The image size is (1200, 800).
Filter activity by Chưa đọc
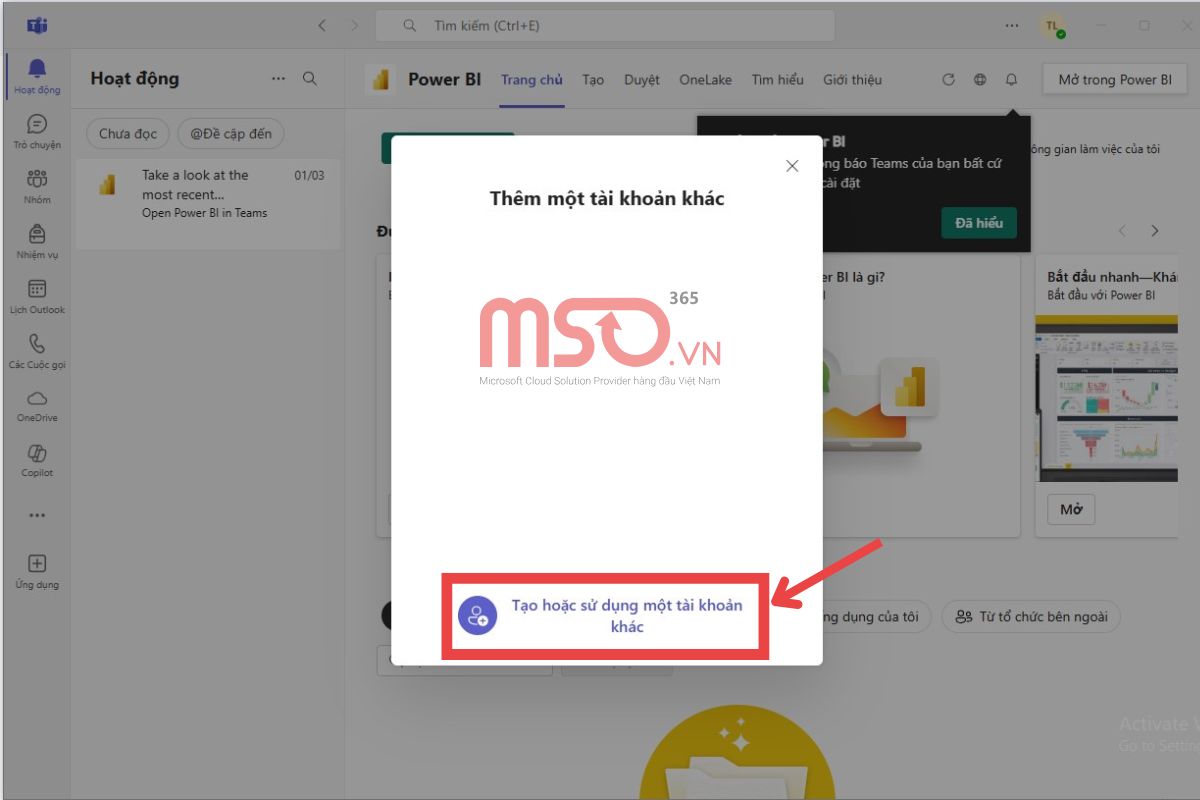pyautogui.click(x=128, y=134)
